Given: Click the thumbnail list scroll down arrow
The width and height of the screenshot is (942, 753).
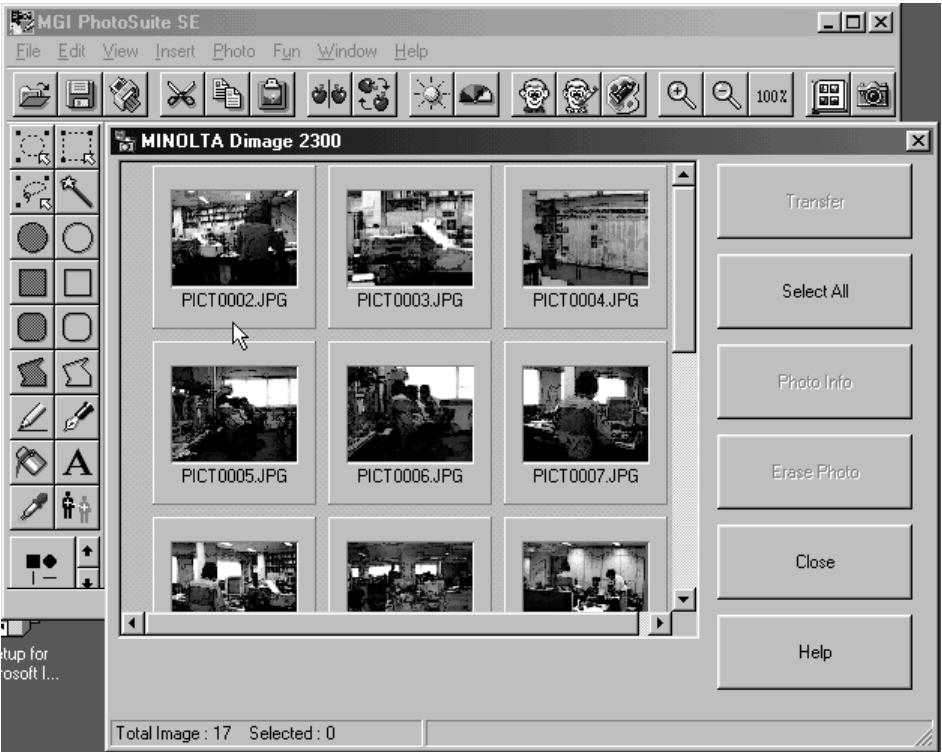Looking at the screenshot, I should point(684,599).
